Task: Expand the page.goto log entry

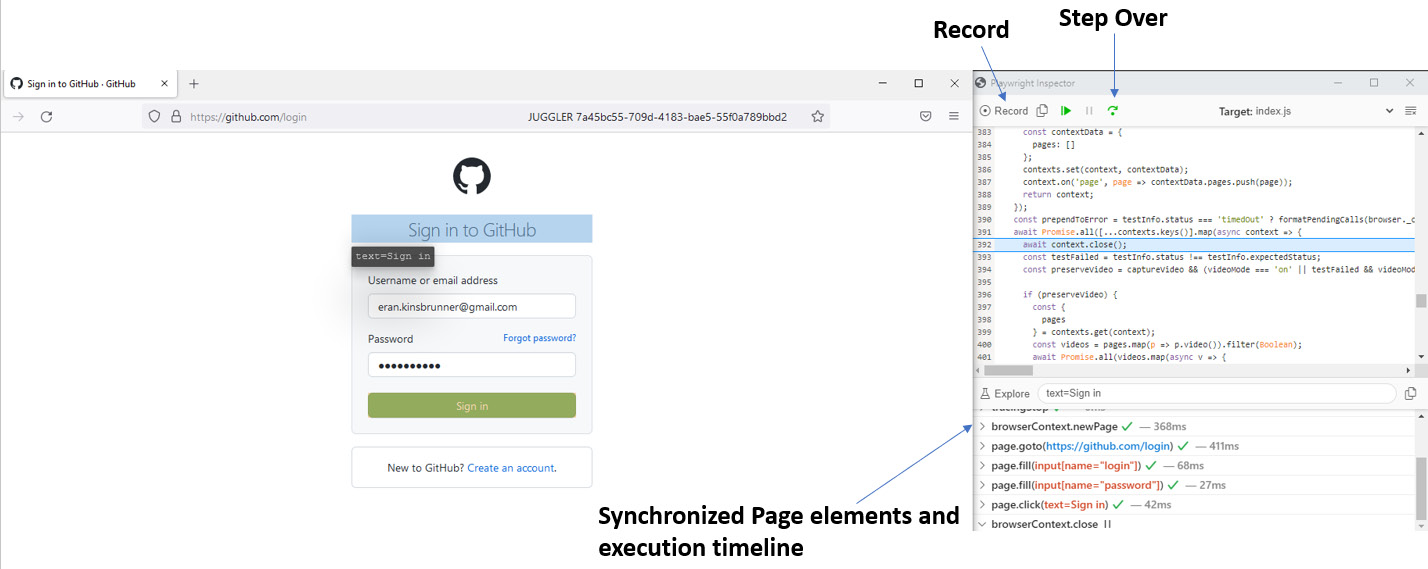Action: (982, 446)
